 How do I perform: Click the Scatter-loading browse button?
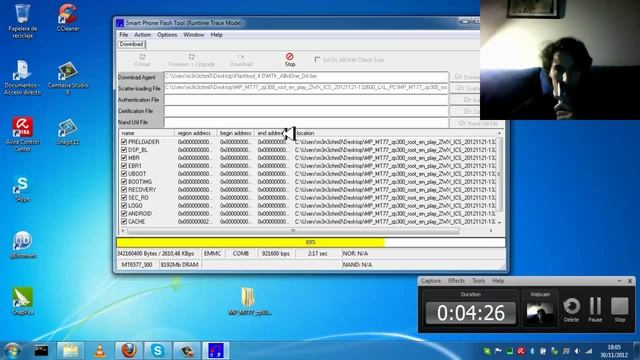[x=465, y=88]
